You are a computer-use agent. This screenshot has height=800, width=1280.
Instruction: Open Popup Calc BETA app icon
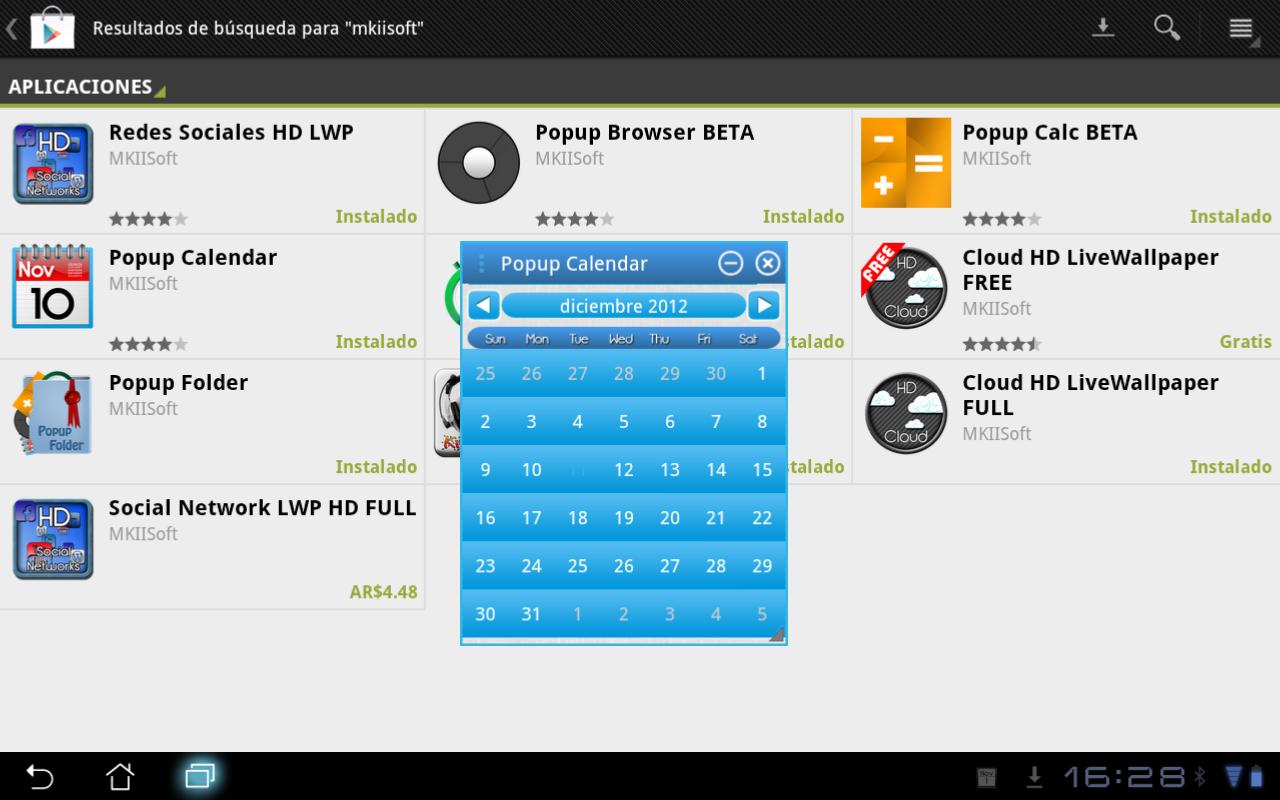(906, 163)
